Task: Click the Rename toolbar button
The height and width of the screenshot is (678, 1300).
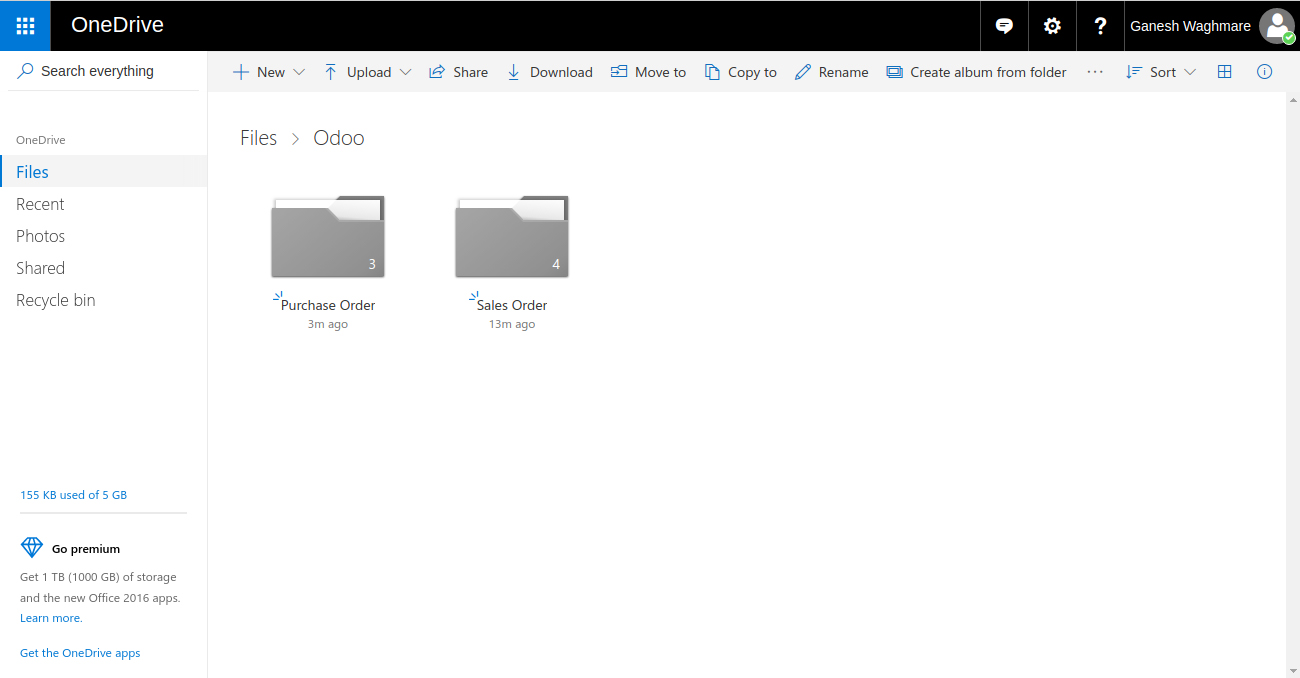Action: [x=831, y=72]
